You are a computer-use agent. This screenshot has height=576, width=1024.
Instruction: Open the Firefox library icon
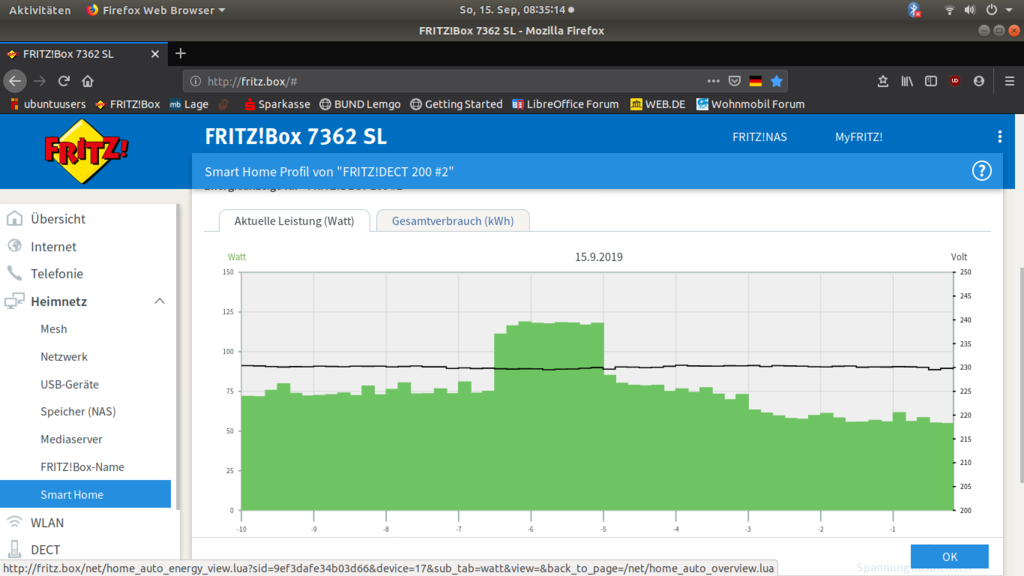(907, 81)
